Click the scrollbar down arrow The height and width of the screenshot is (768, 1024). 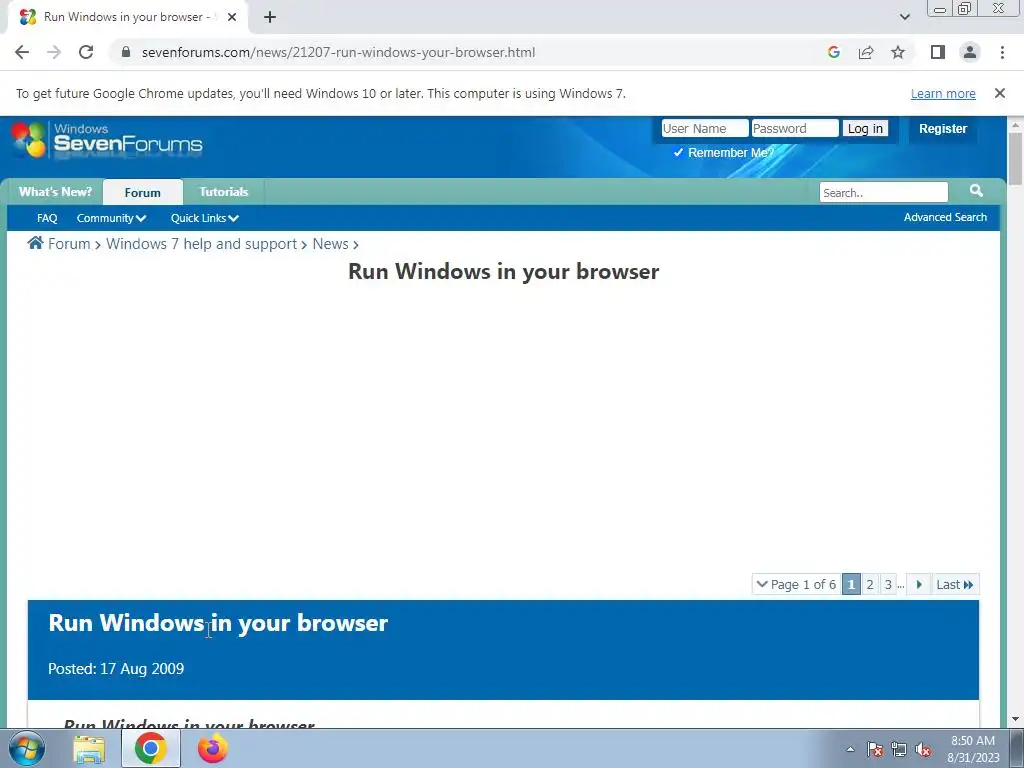[x=1015, y=719]
